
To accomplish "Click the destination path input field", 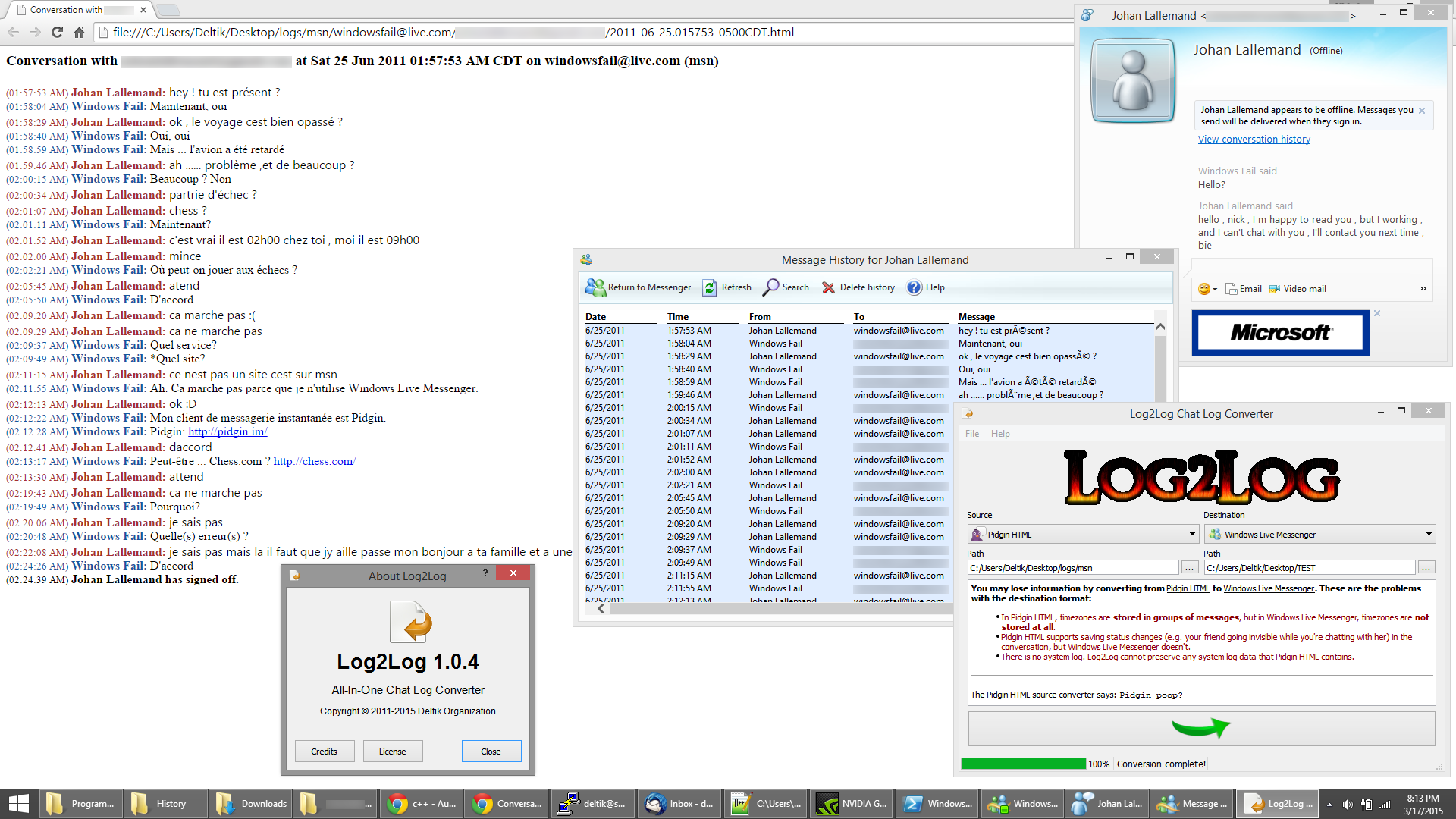I will (1310, 568).
